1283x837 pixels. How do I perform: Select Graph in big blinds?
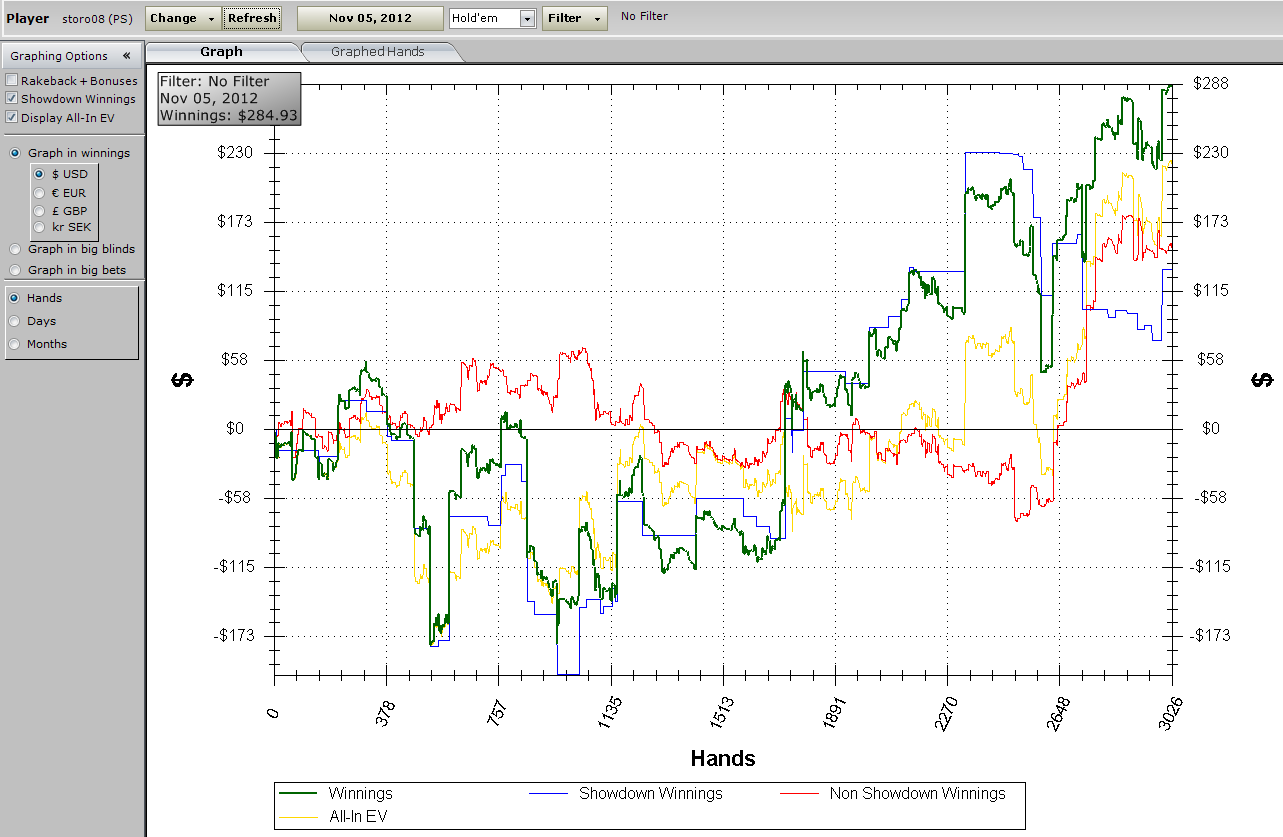(15, 249)
